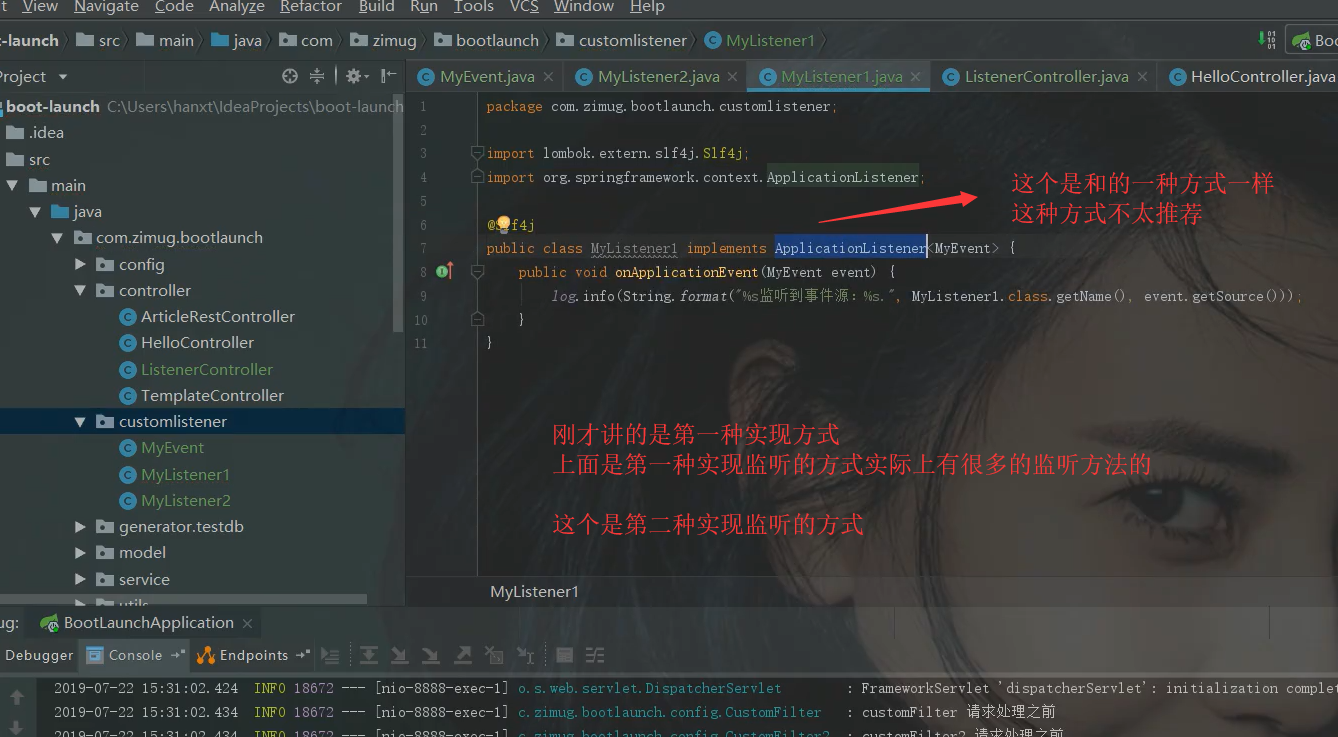Expand the service package

coord(81,579)
